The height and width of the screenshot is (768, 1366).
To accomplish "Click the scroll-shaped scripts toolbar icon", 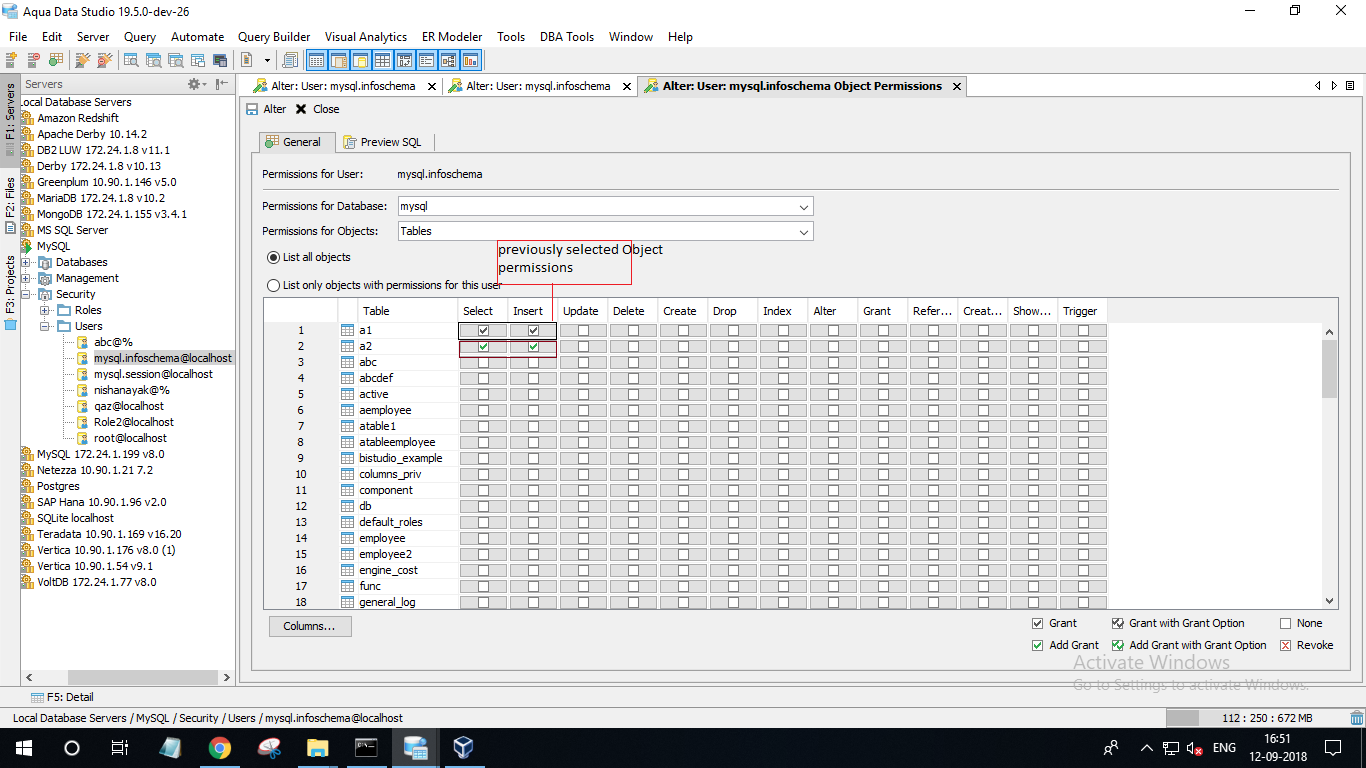I will (x=291, y=60).
